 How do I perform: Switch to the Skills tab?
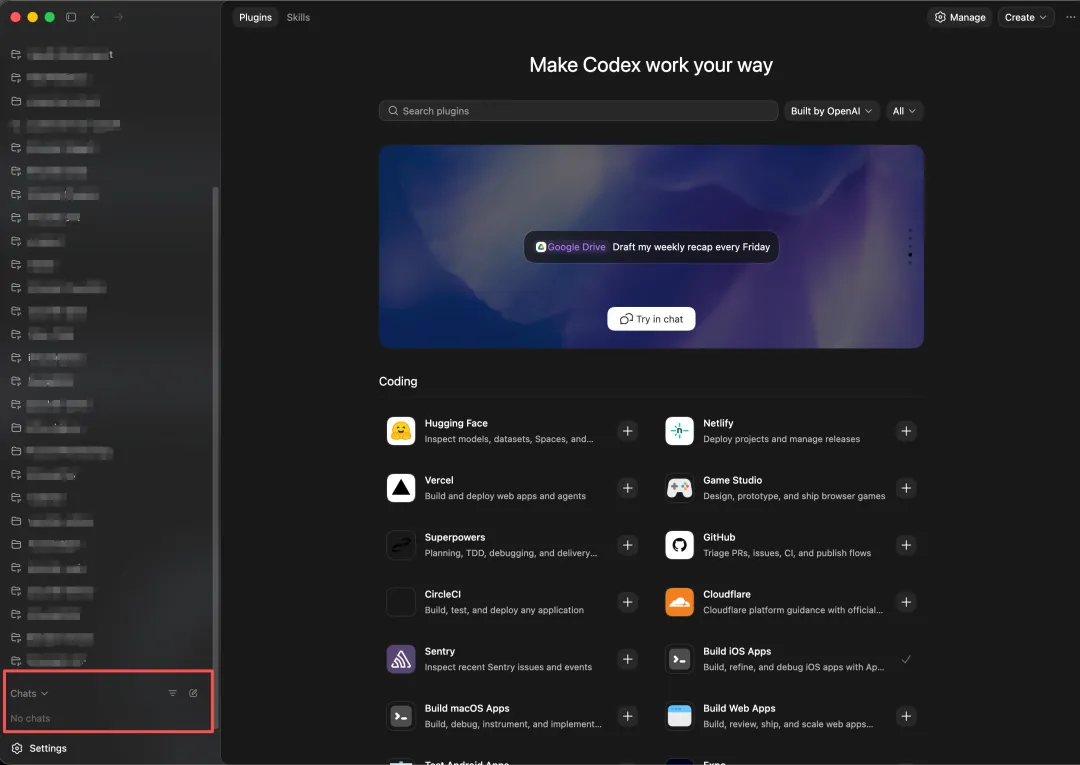coord(298,17)
